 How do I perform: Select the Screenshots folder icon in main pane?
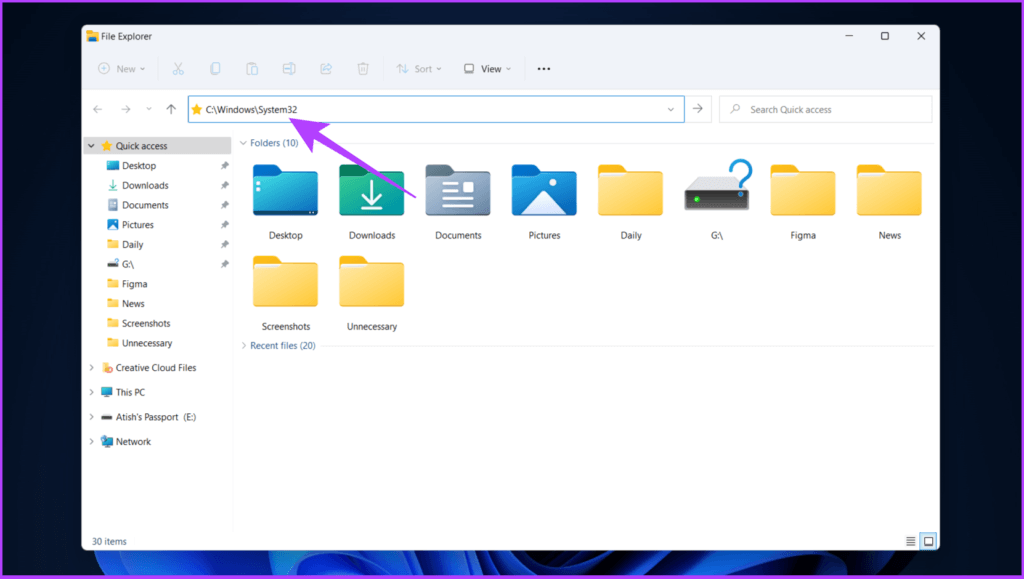click(285, 281)
